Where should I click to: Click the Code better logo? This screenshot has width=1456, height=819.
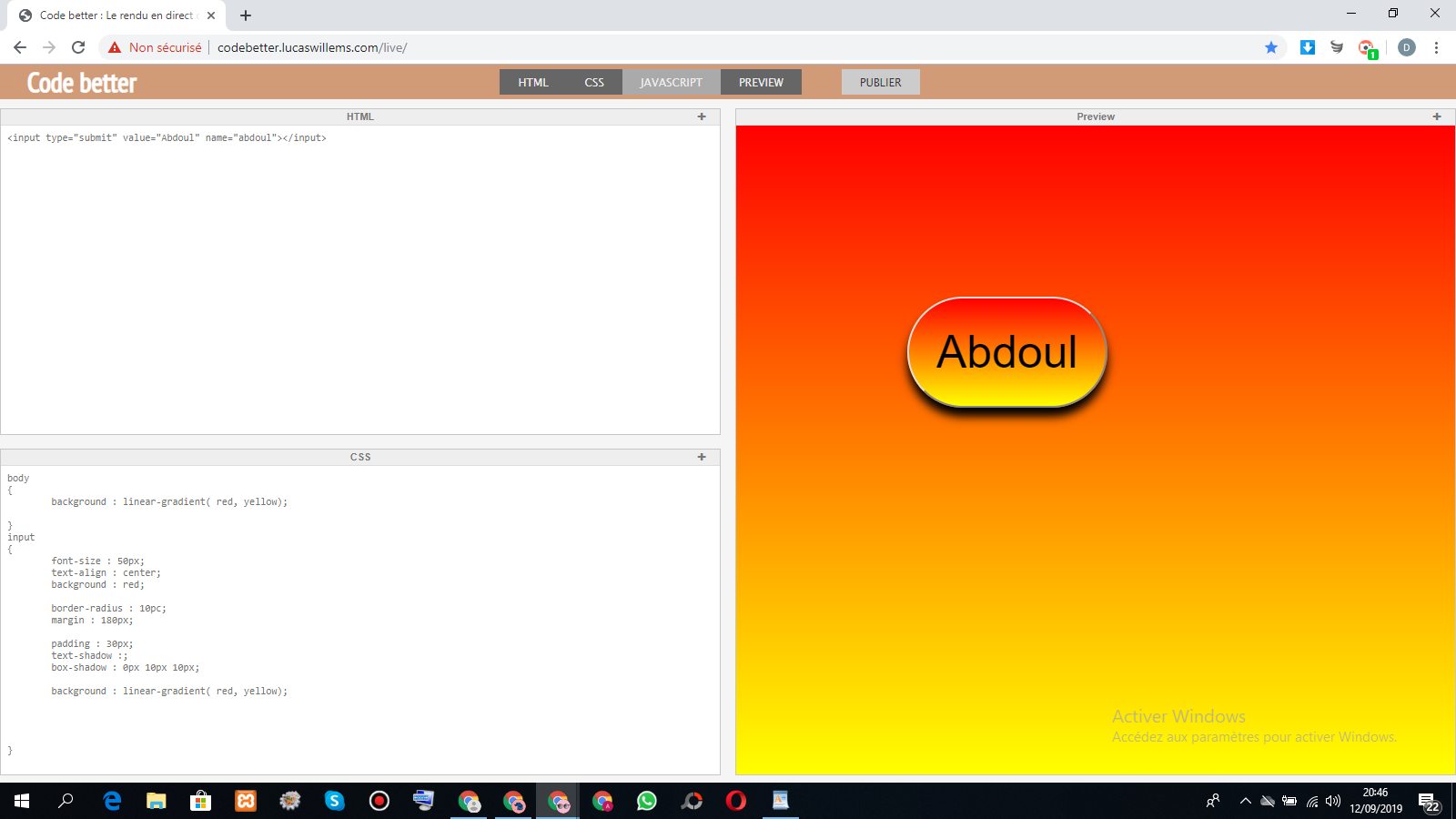click(82, 83)
